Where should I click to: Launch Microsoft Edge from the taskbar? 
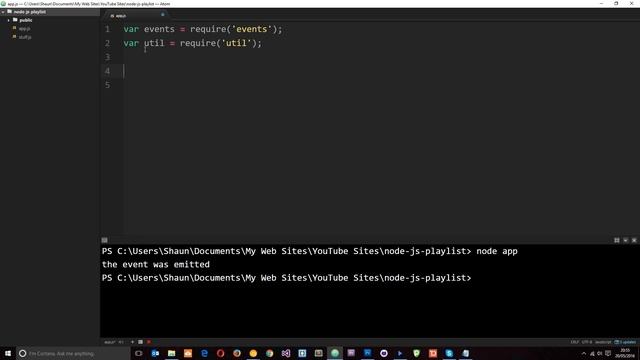(x=204, y=353)
